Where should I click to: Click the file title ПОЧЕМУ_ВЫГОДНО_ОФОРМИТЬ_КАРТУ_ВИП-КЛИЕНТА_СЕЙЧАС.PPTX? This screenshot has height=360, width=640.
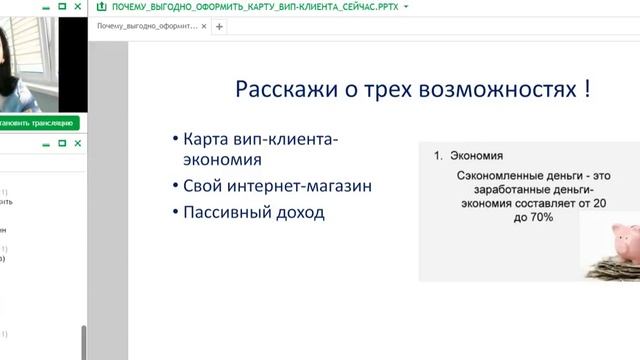[x=255, y=7]
